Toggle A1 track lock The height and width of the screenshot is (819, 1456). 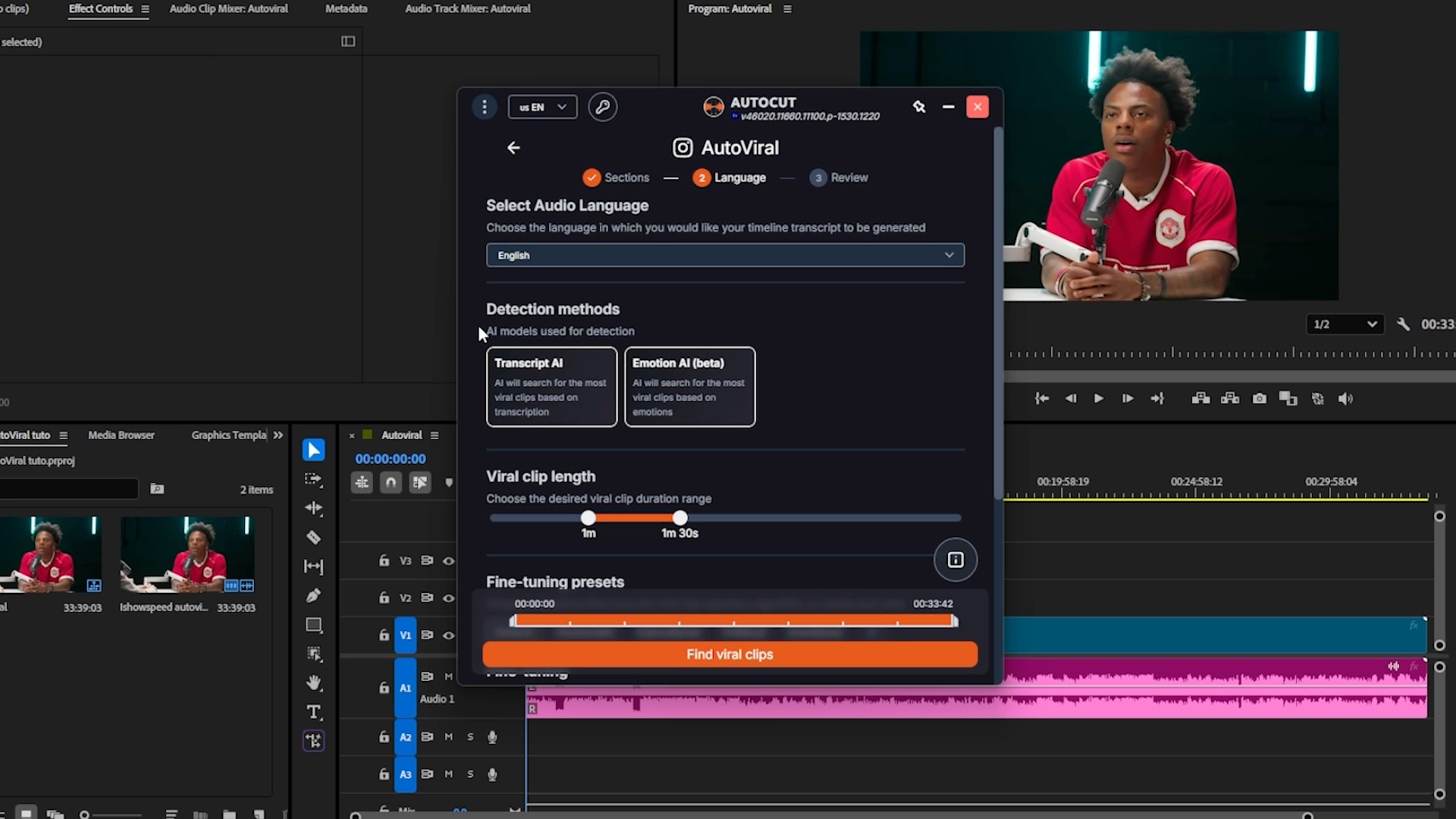point(384,688)
